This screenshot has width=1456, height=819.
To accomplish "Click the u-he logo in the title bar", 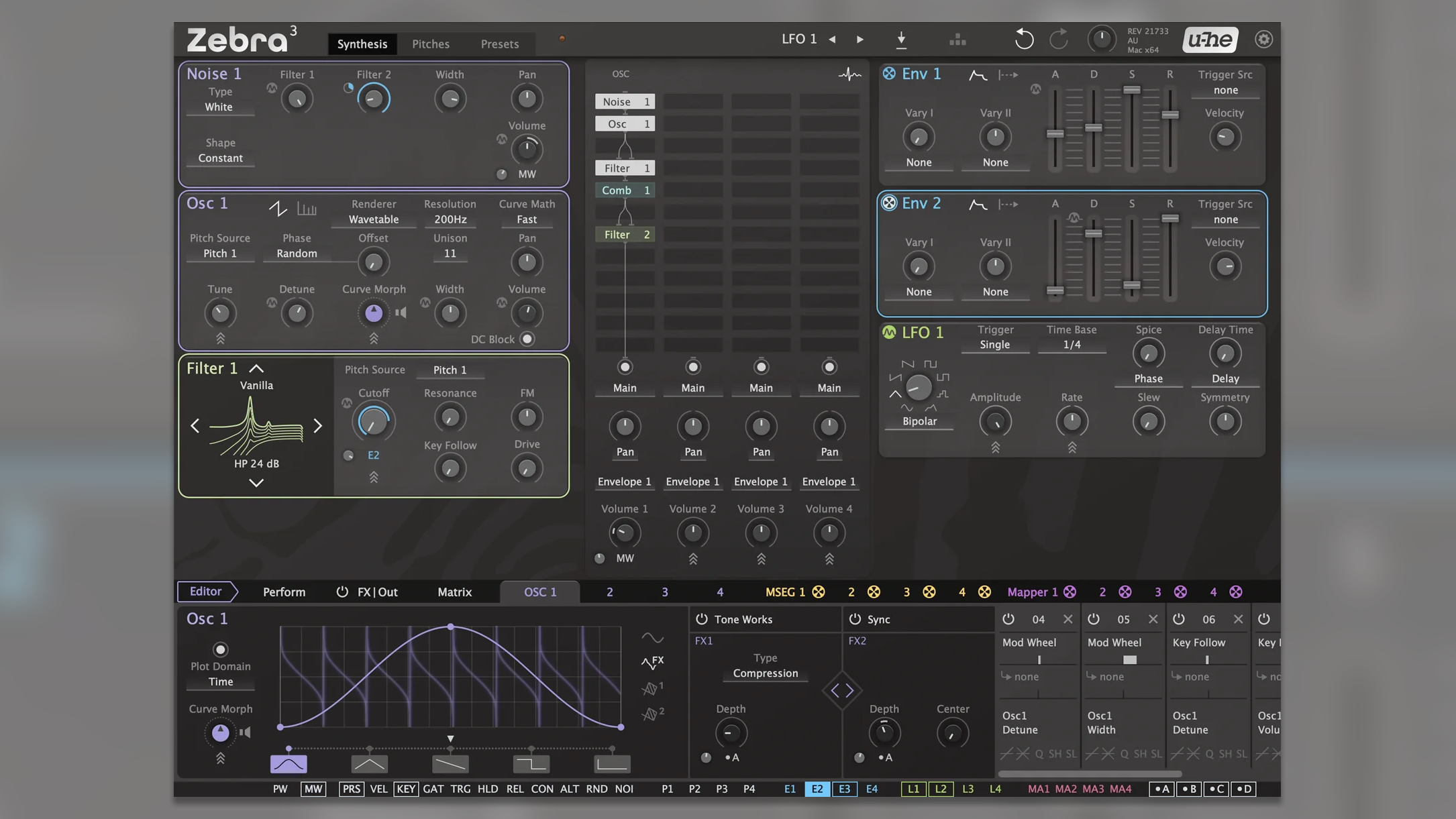I will coord(1209,40).
